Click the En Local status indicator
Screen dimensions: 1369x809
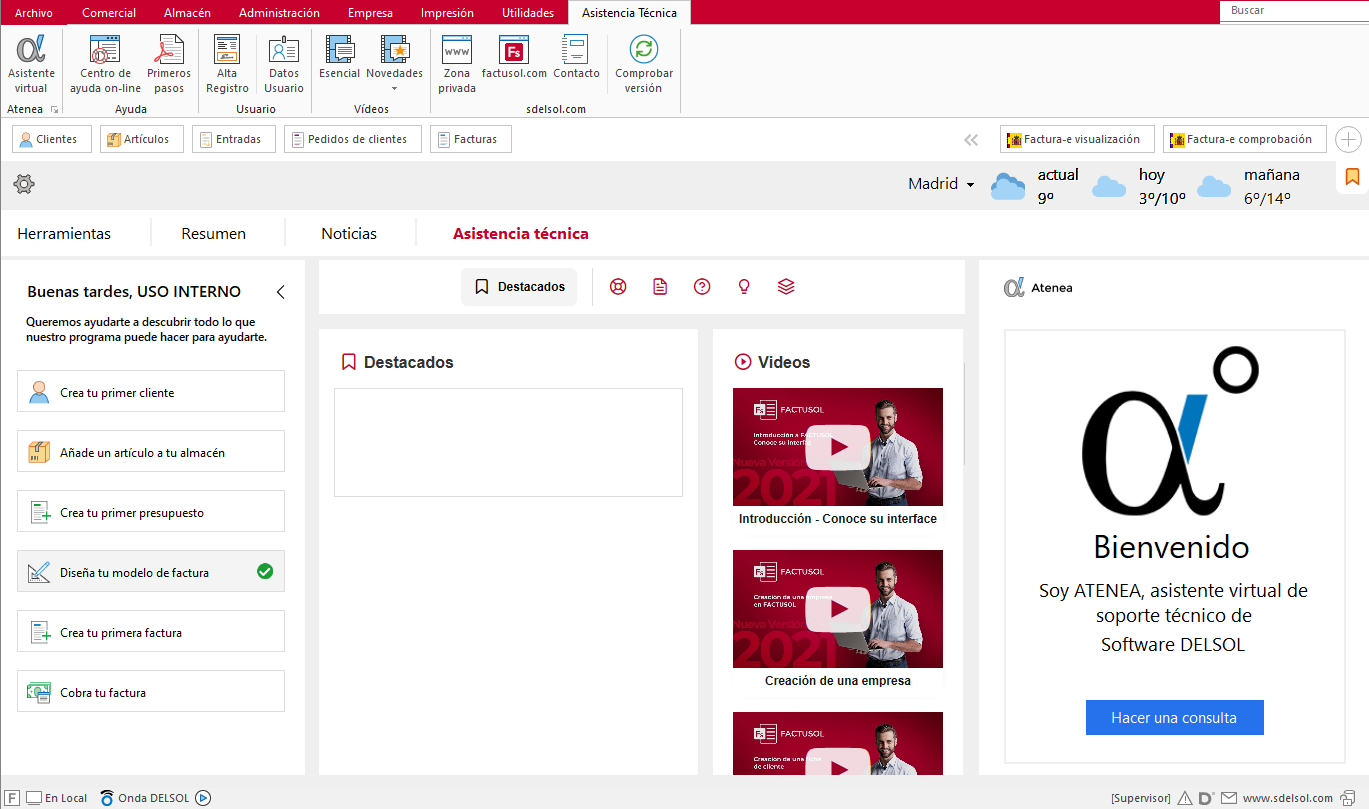[x=57, y=798]
